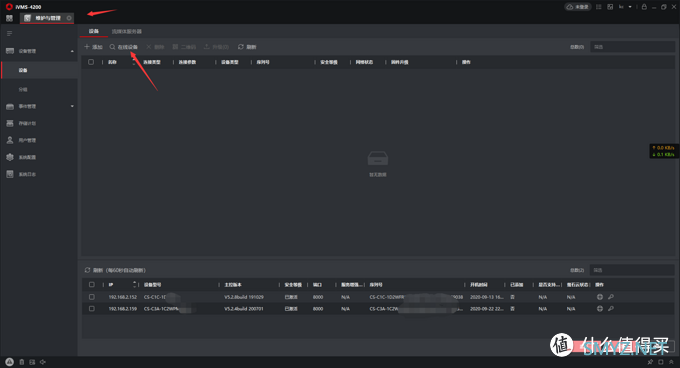Switch to the 设备 device tab
680x368 pixels.
(94, 31)
